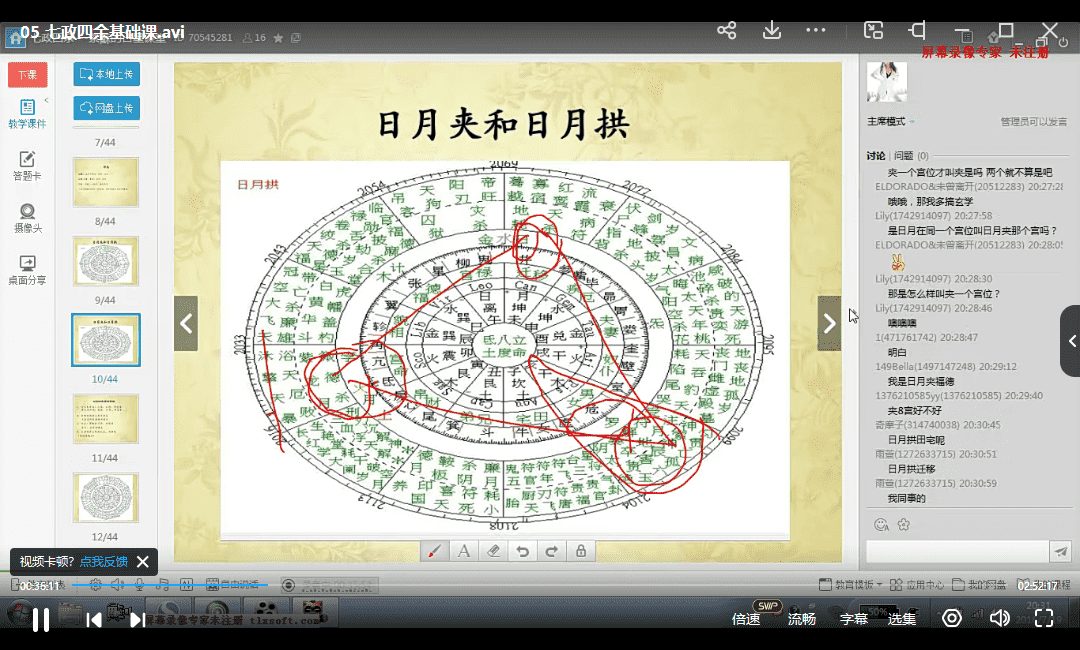Open slide thumbnail 11/44
1080x650 pixels.
[x=105, y=419]
